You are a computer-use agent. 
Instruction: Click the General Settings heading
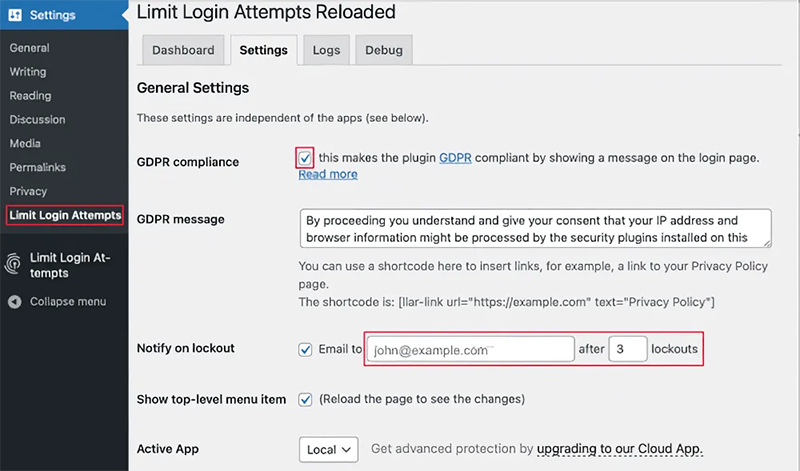(x=193, y=88)
